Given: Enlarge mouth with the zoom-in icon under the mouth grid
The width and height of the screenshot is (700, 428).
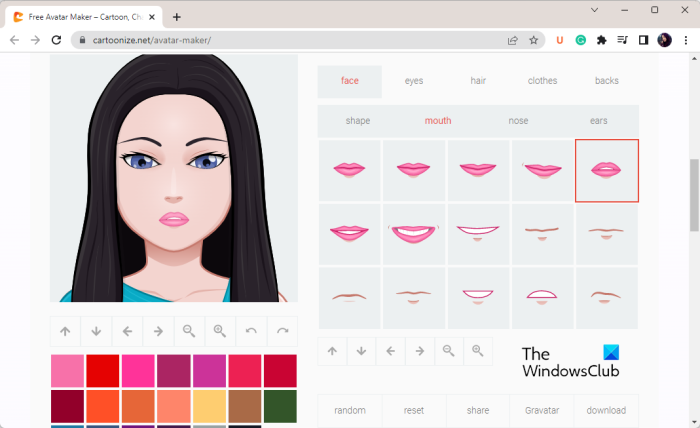Looking at the screenshot, I should (x=478, y=351).
